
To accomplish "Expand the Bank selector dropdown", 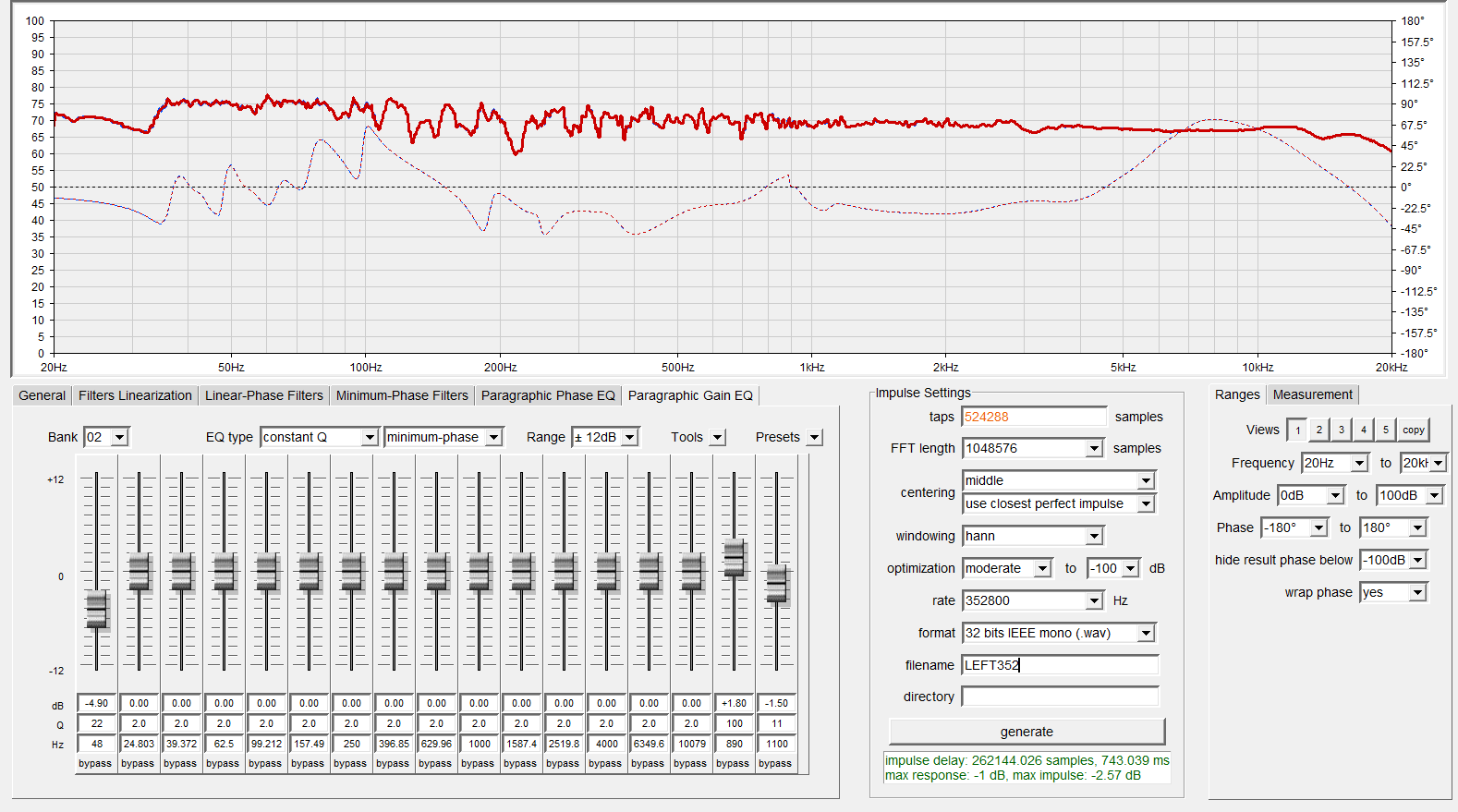I will click(x=120, y=437).
